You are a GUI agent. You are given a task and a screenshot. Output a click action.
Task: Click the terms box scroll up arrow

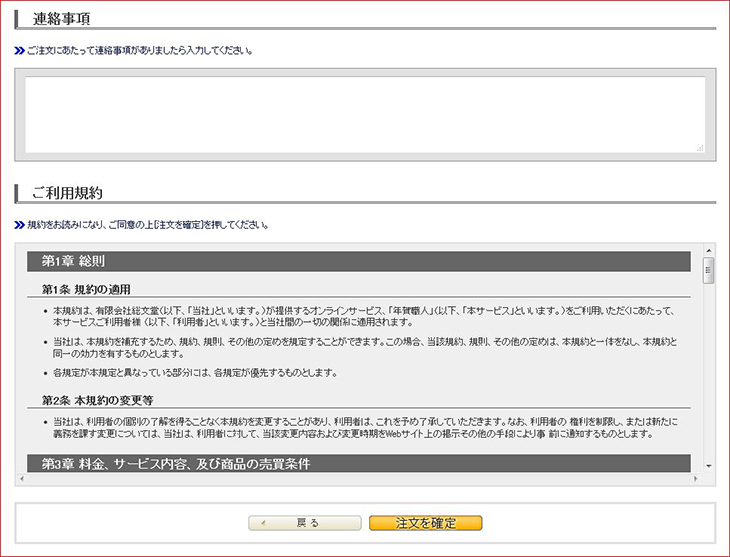(x=709, y=250)
